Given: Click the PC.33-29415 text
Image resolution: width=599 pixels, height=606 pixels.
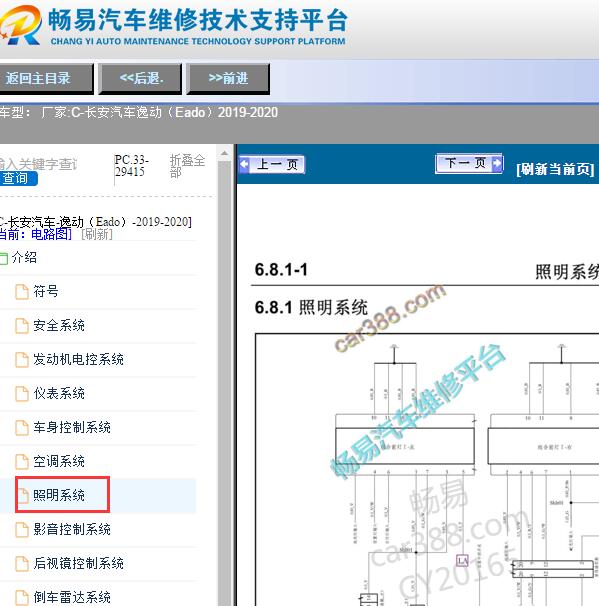Looking at the screenshot, I should coord(131,166).
